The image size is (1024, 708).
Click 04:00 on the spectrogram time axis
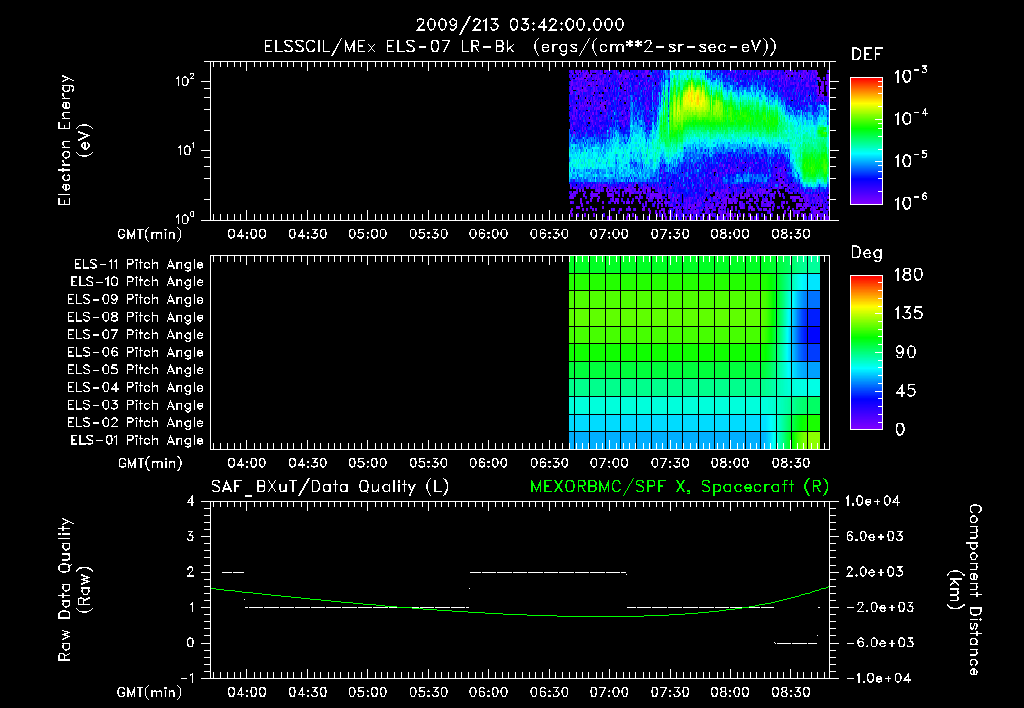click(246, 234)
